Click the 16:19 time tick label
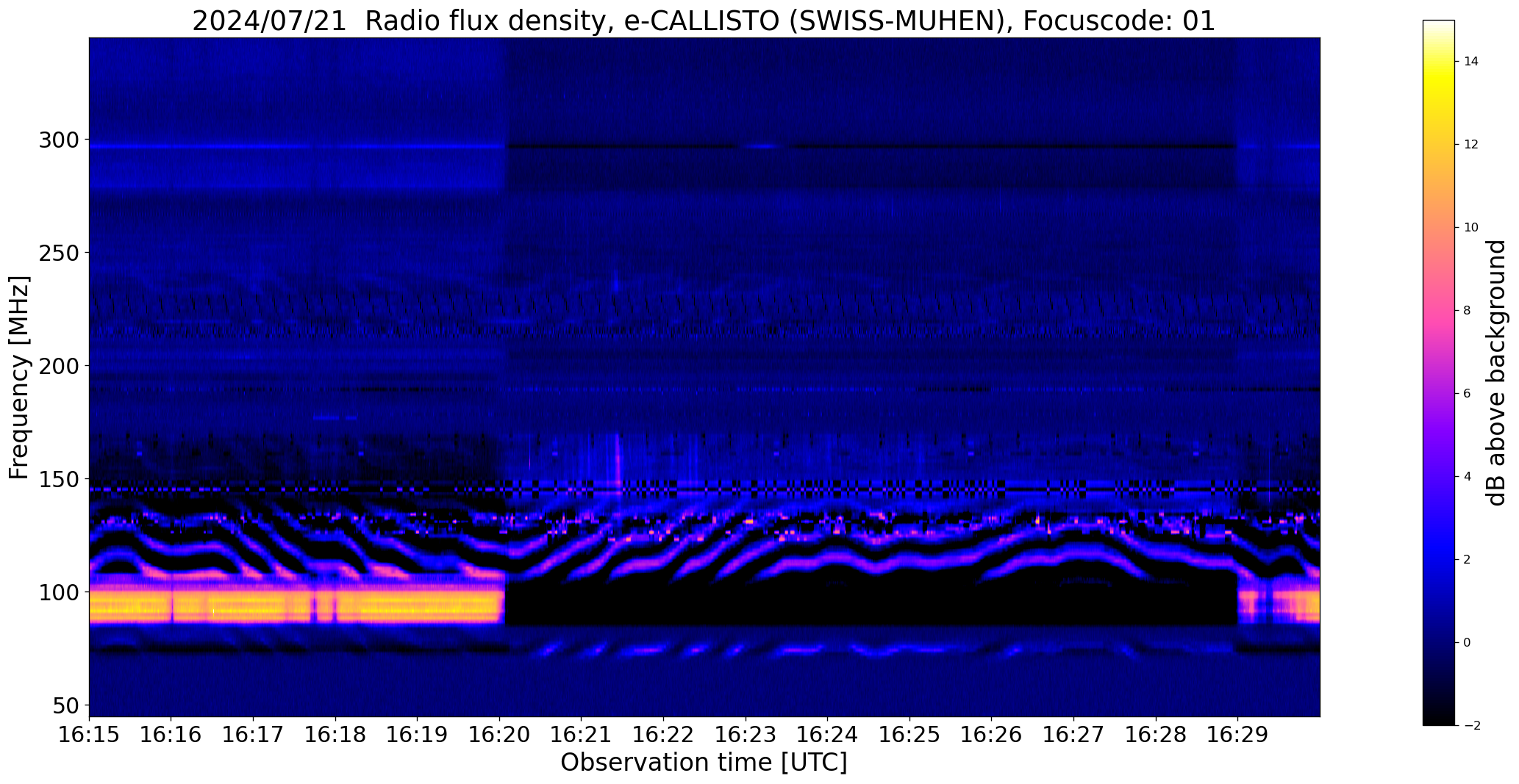 [x=418, y=735]
